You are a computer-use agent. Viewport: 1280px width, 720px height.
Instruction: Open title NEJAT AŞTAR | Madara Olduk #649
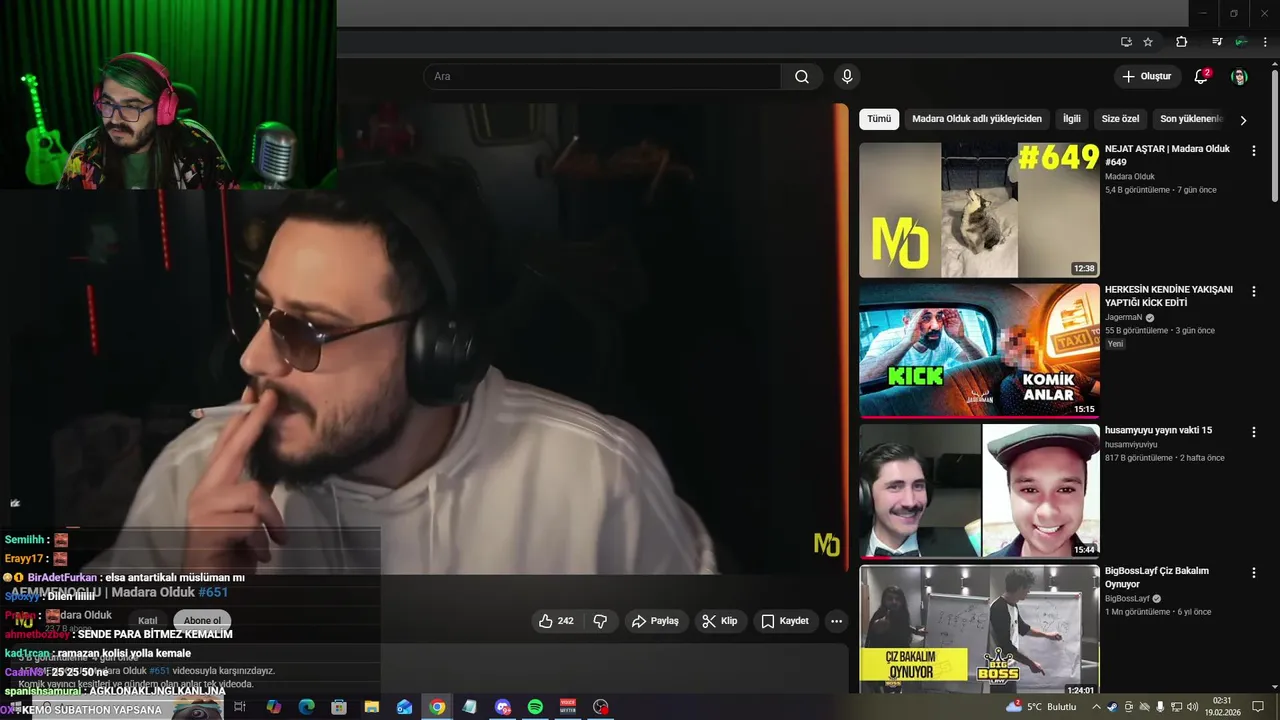pos(1167,155)
